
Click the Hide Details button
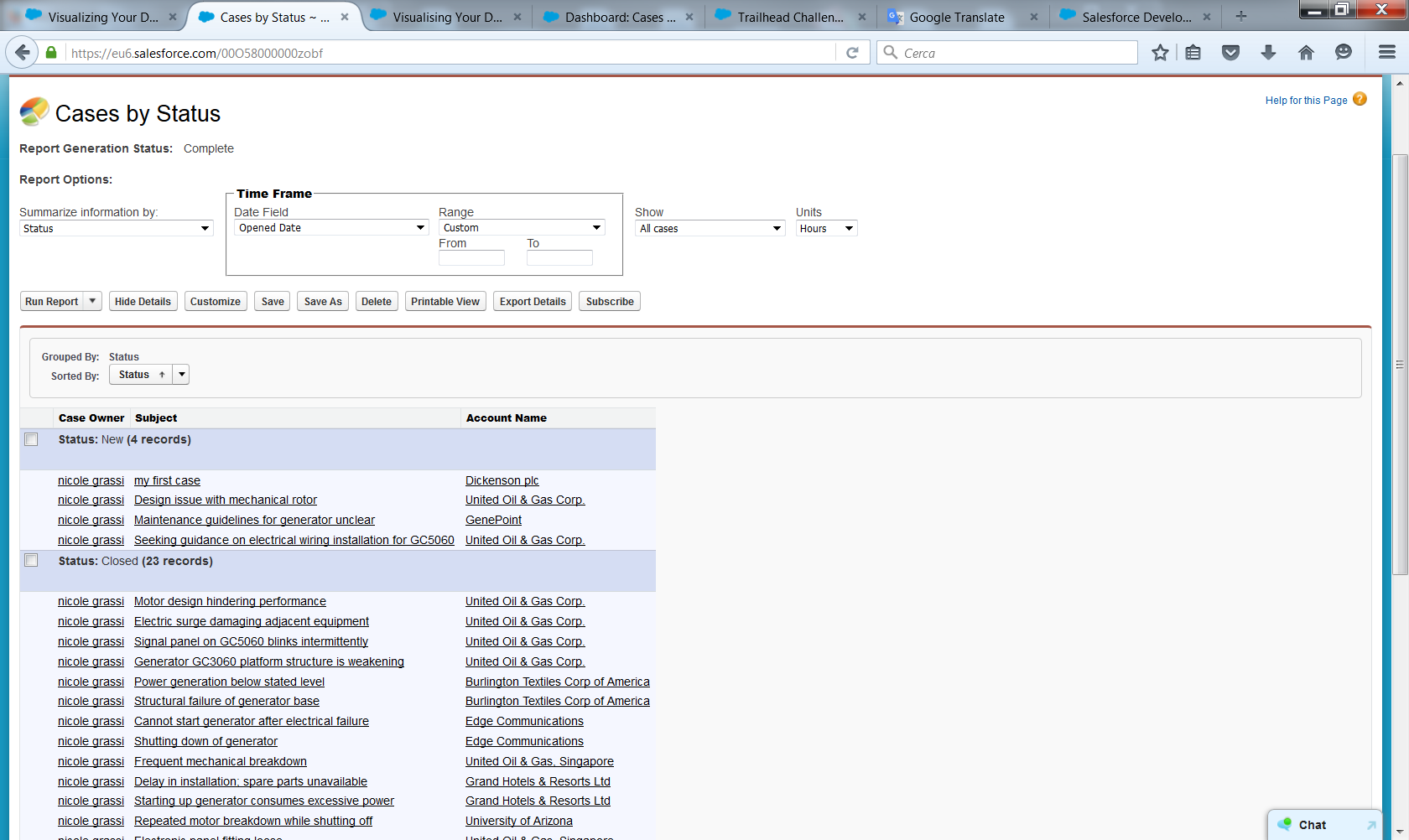click(143, 301)
